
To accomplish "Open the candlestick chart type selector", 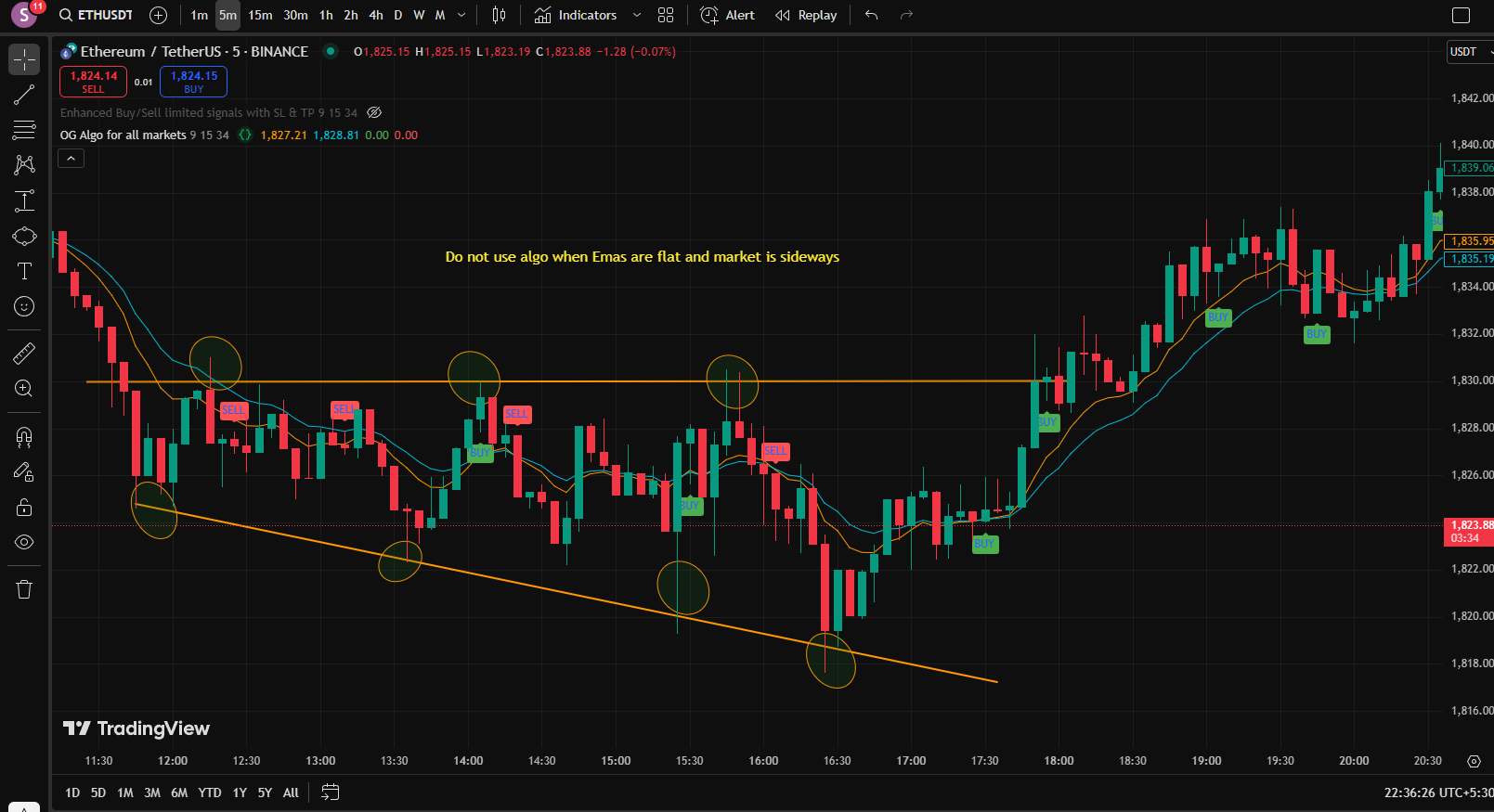I will click(x=499, y=15).
